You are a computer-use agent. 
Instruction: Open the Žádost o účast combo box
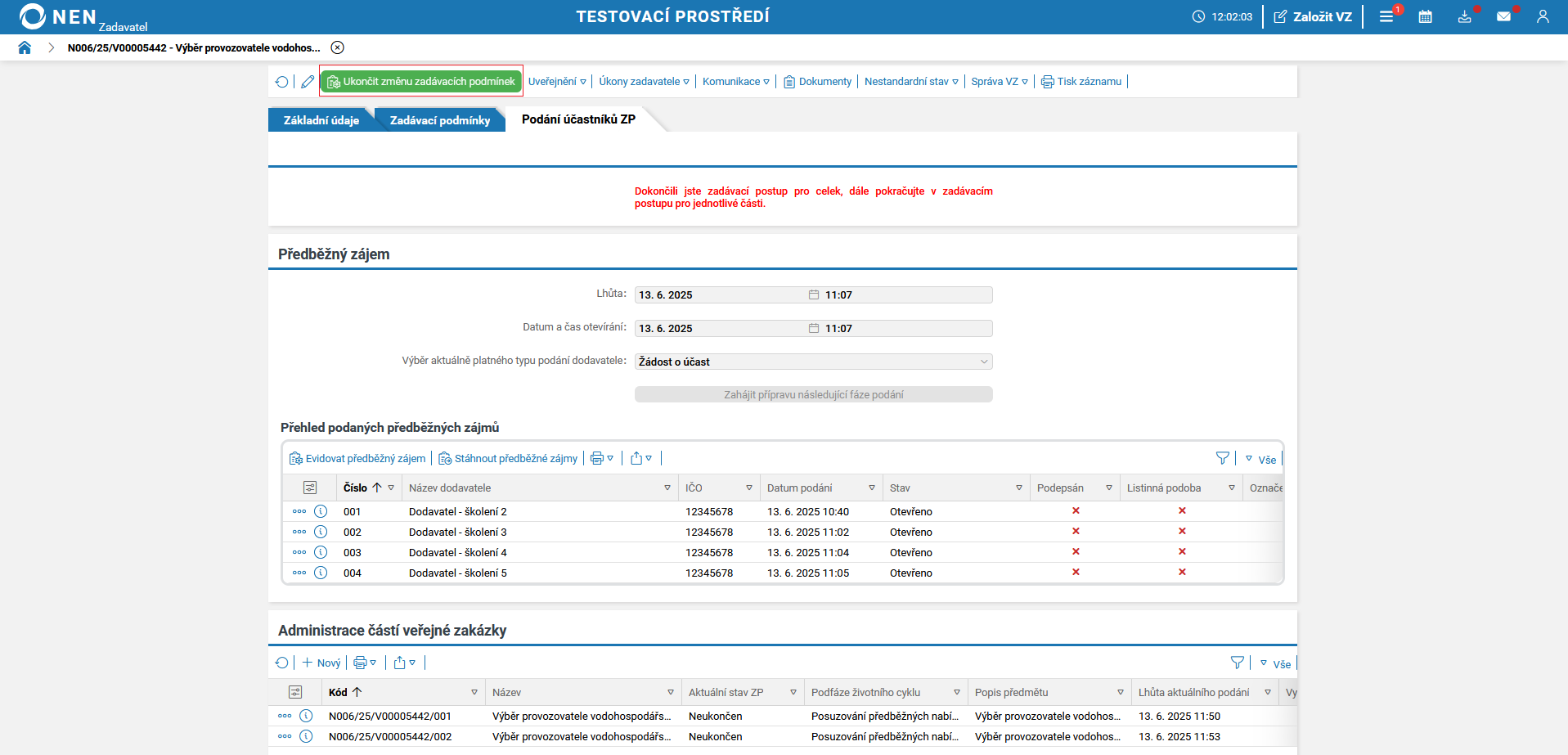tap(813, 362)
